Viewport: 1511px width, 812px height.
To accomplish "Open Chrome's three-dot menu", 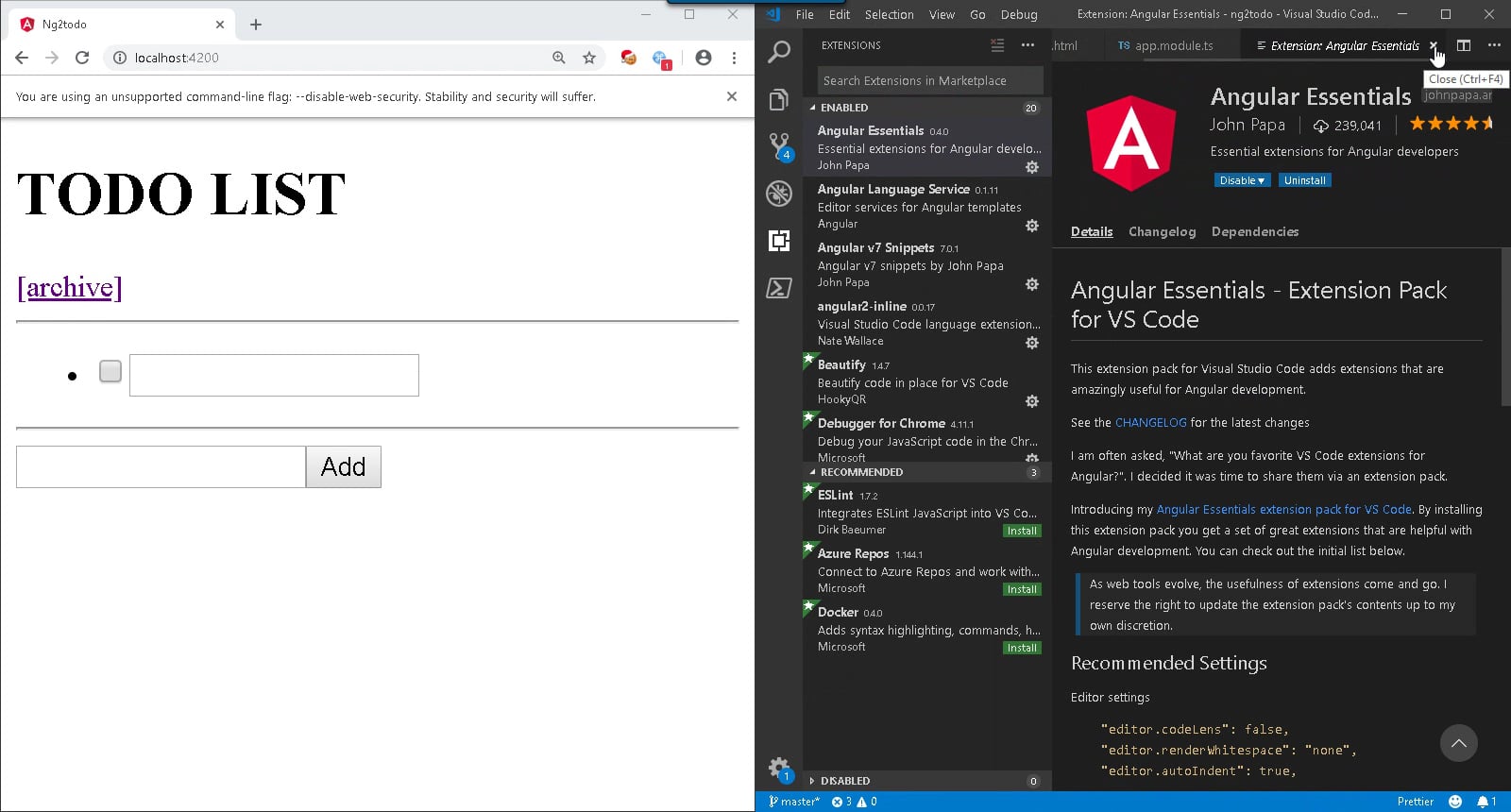I will click(x=734, y=58).
